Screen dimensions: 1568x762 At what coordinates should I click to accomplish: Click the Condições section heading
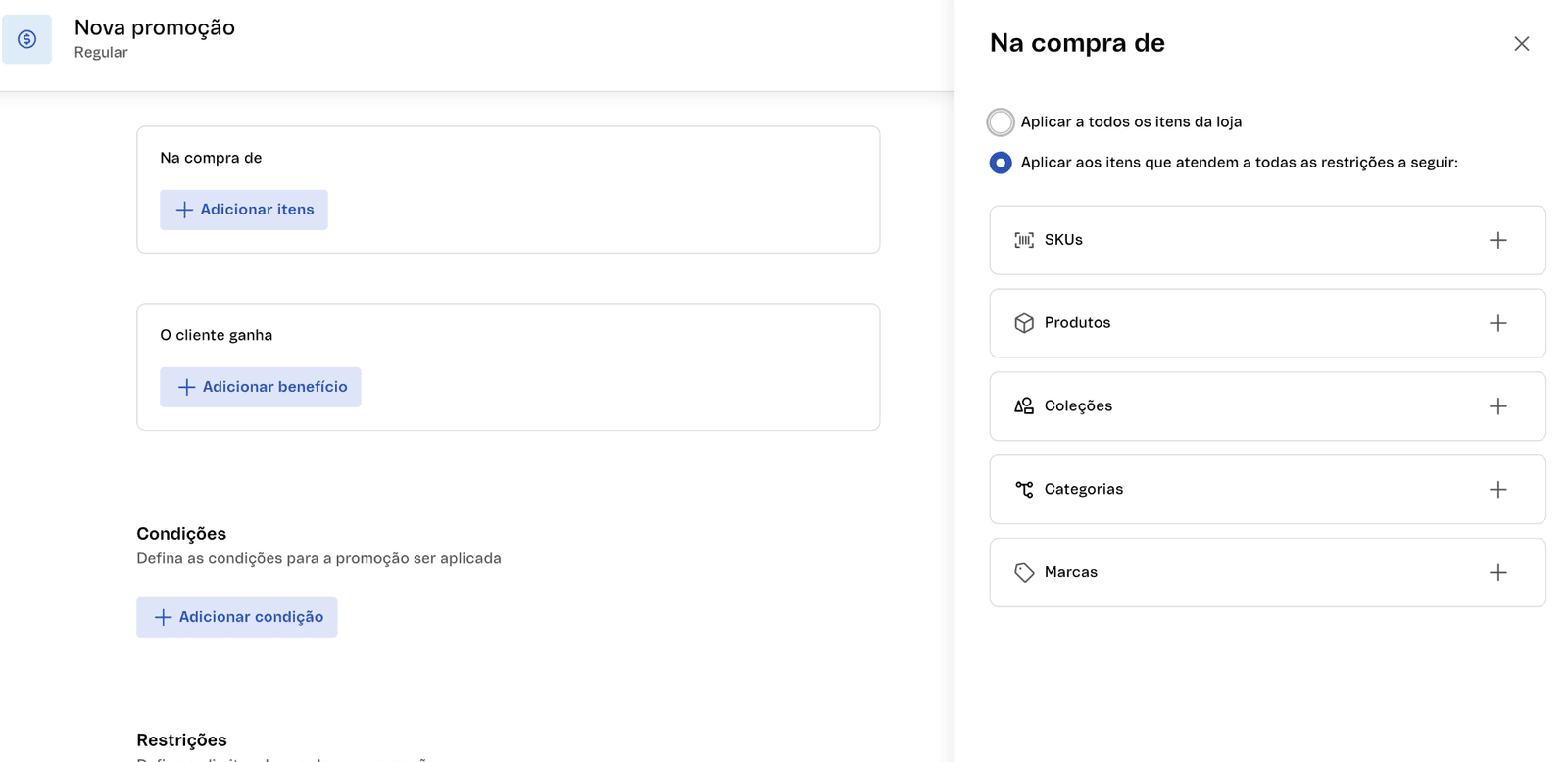181,534
